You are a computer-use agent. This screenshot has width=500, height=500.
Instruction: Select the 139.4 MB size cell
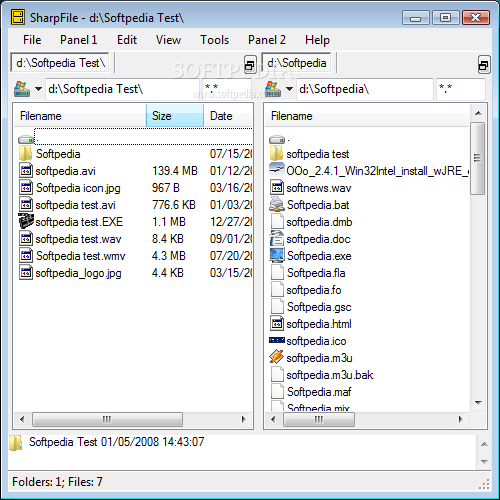pyautogui.click(x=175, y=171)
